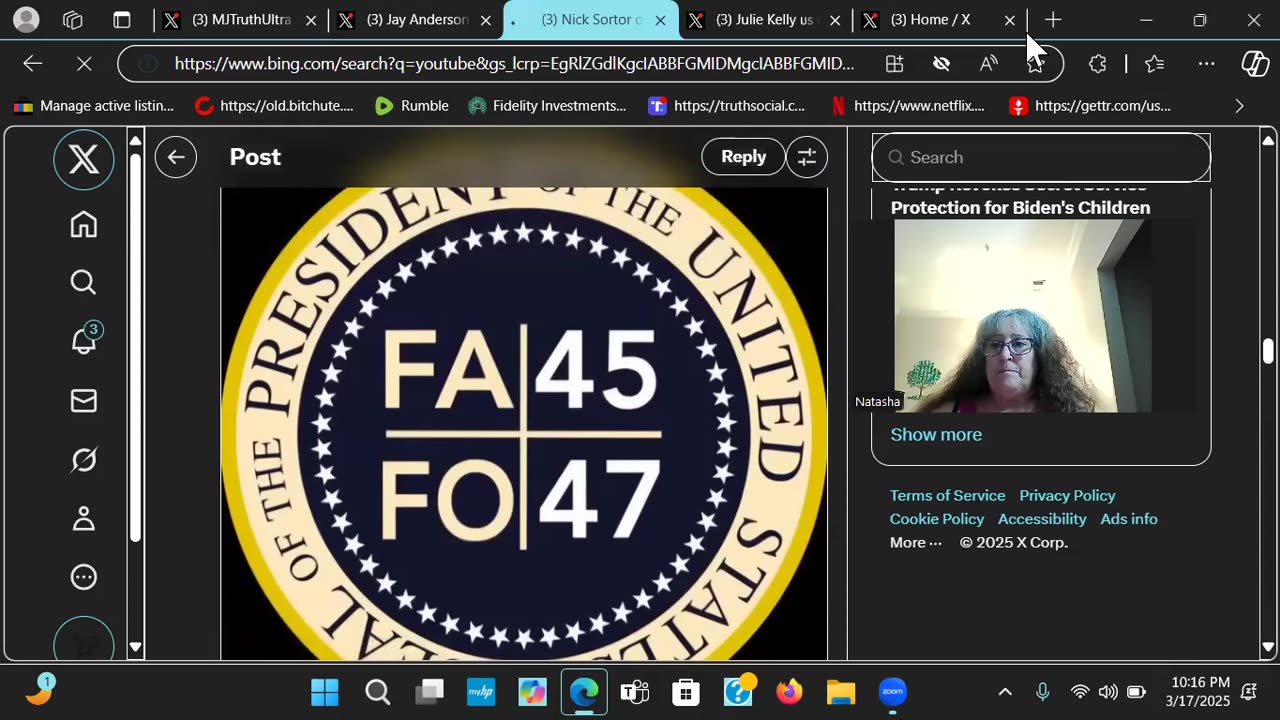Image resolution: width=1280 pixels, height=720 pixels.
Task: Open Edge workspaces icon
Action: (x=73, y=20)
